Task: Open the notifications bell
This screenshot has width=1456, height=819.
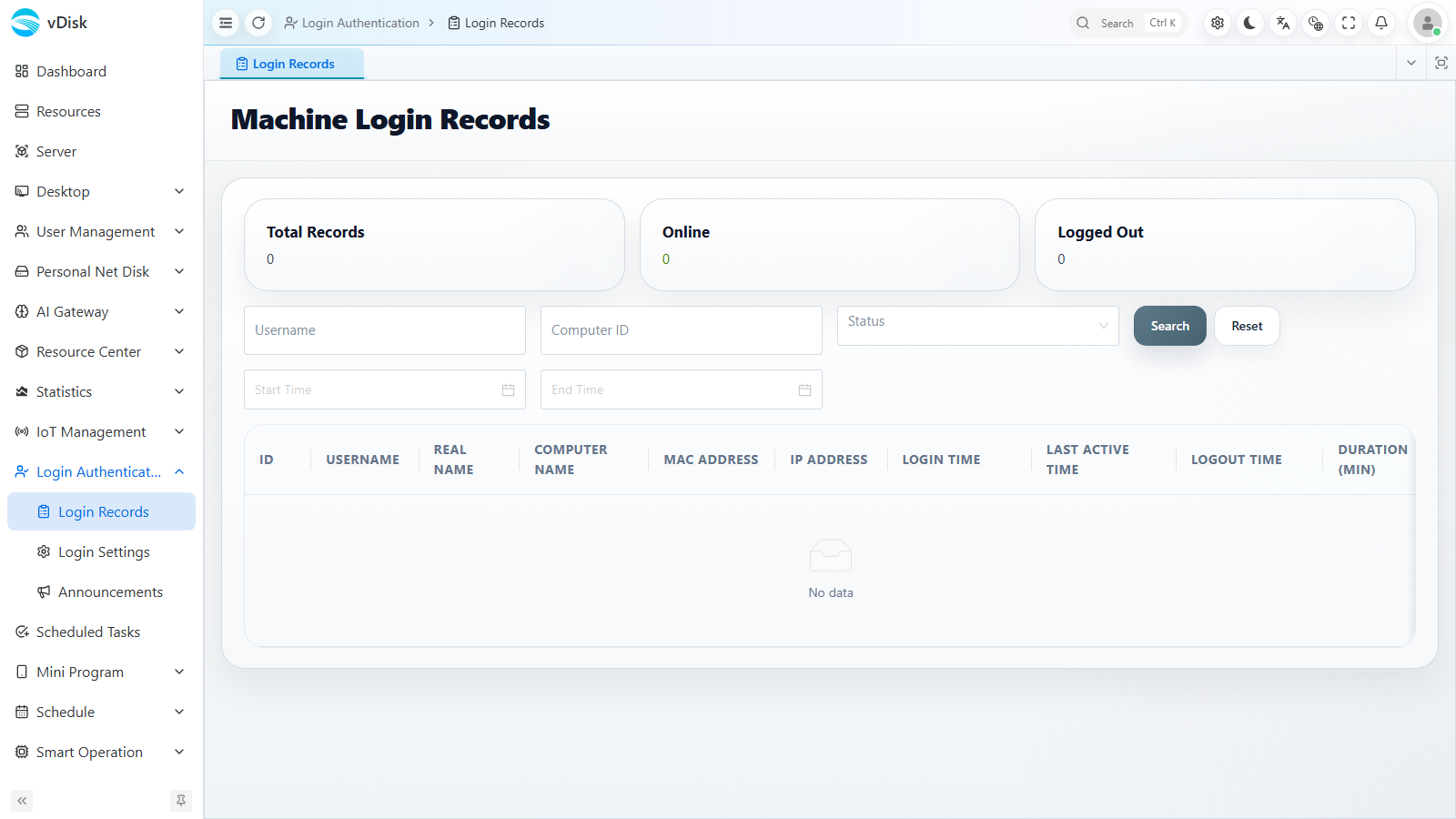Action: (1381, 23)
